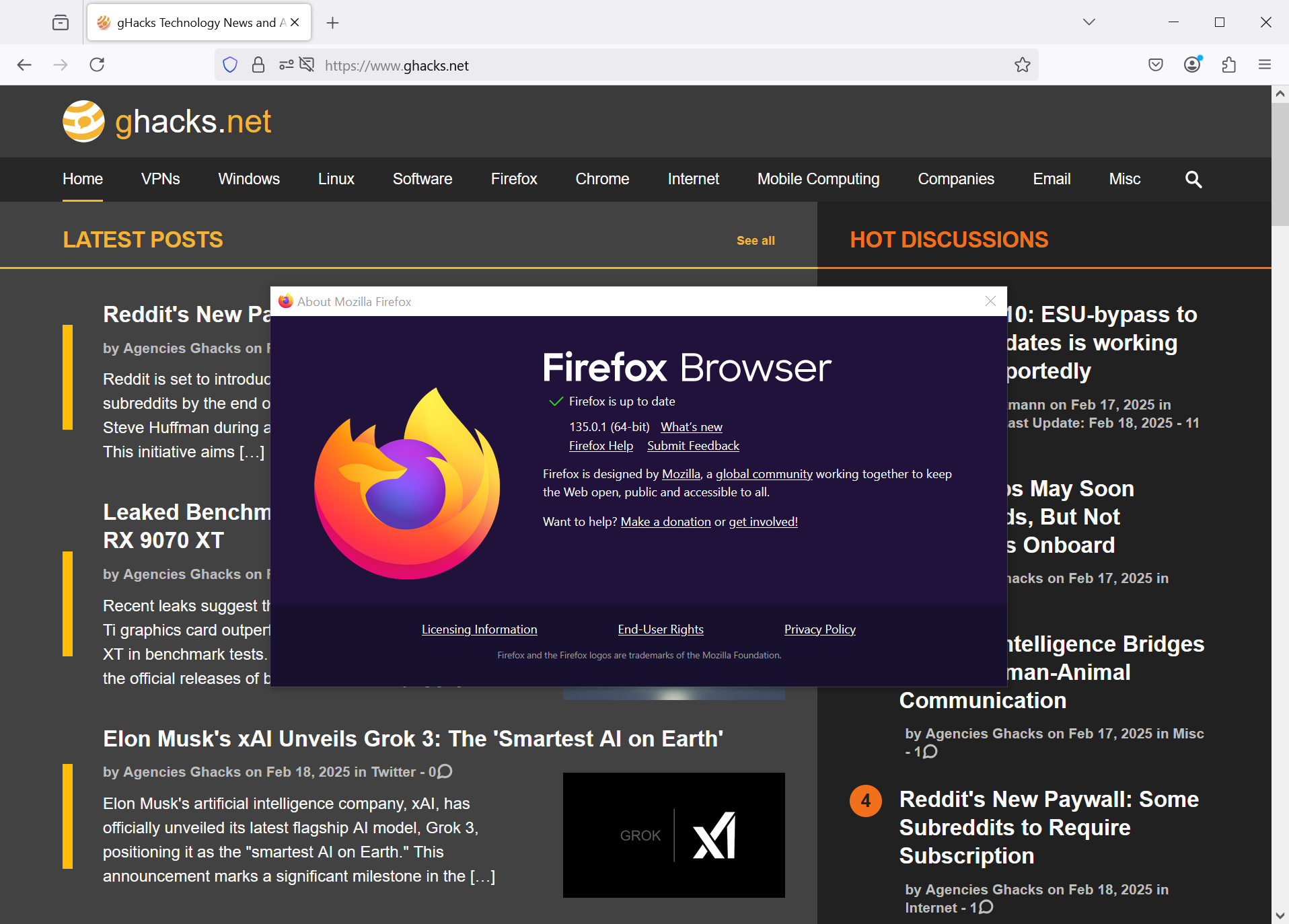Viewport: 1289px width, 924px height.
Task: Bookmark this page with the star icon
Action: [x=1023, y=65]
